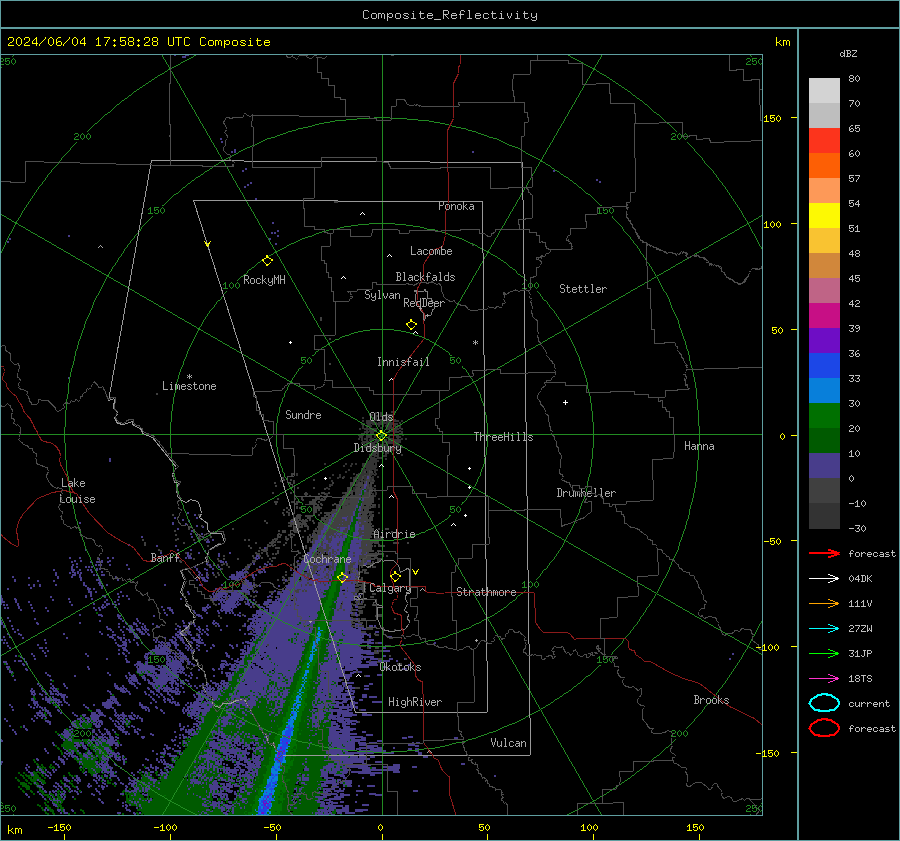Image resolution: width=900 pixels, height=841 pixels.
Task: Click the Cochrane map label
Action: click(x=327, y=559)
